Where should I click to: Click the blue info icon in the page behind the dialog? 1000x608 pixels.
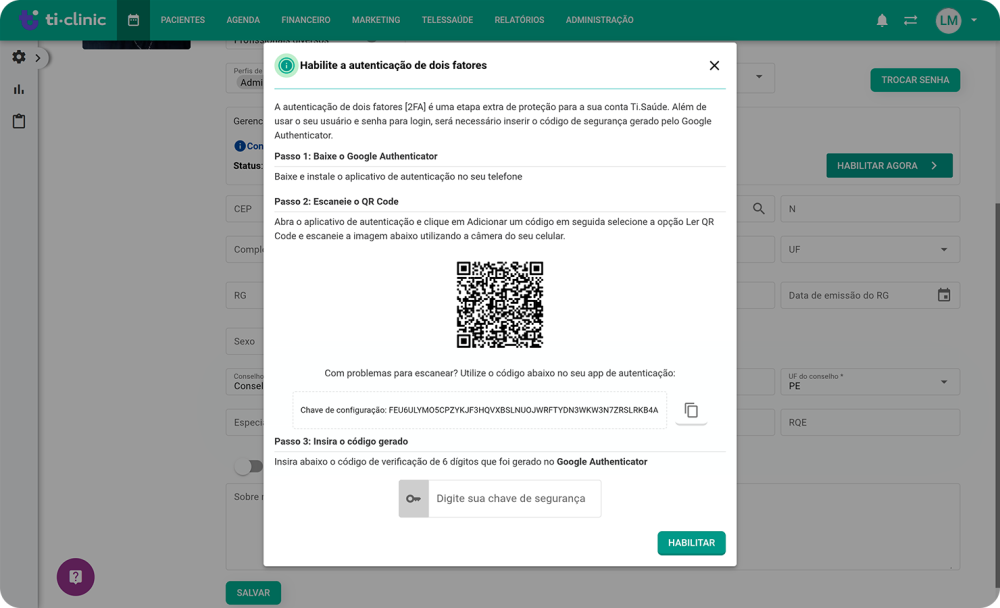[240, 146]
